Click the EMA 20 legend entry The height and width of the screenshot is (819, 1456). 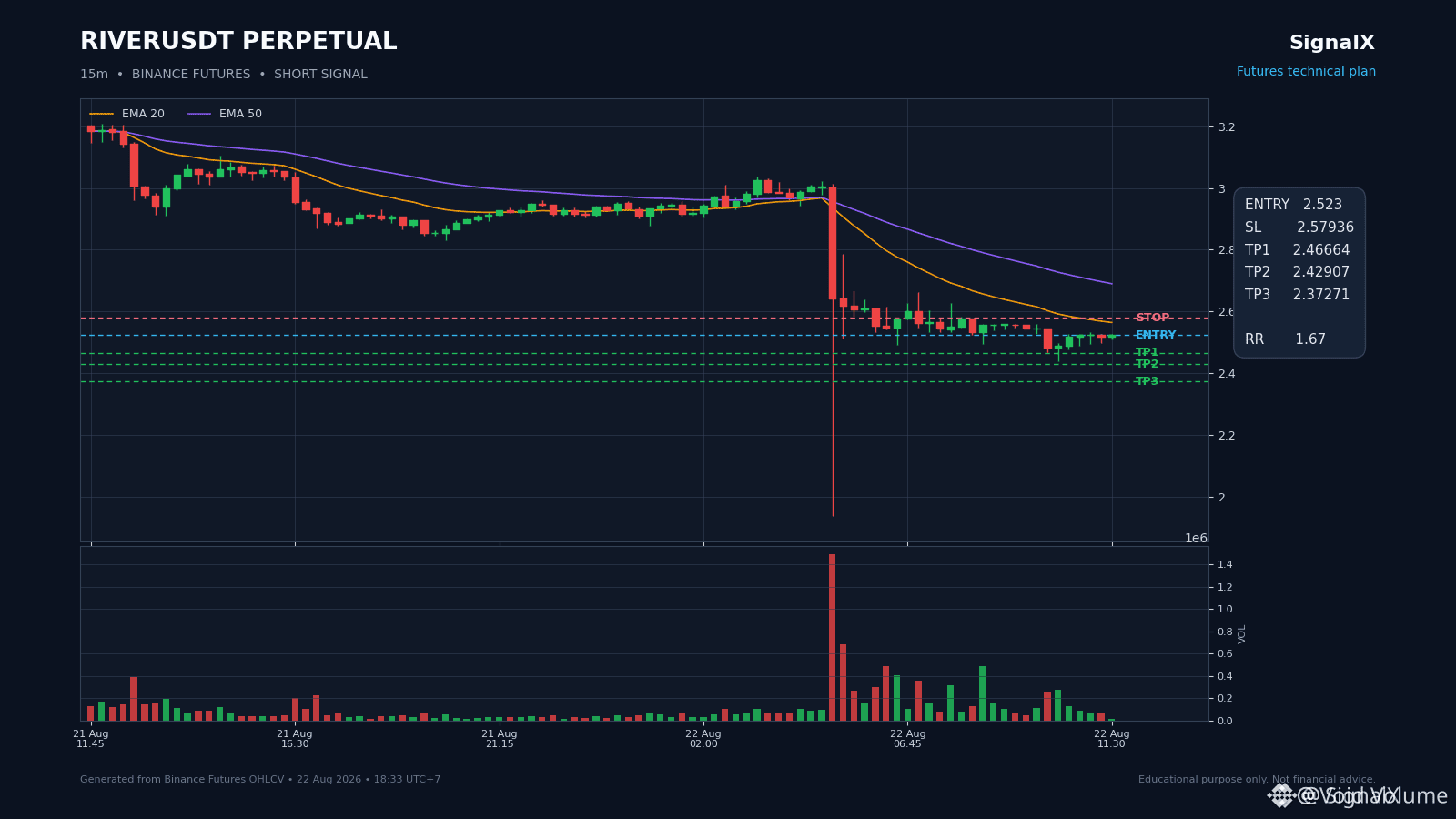point(127,114)
